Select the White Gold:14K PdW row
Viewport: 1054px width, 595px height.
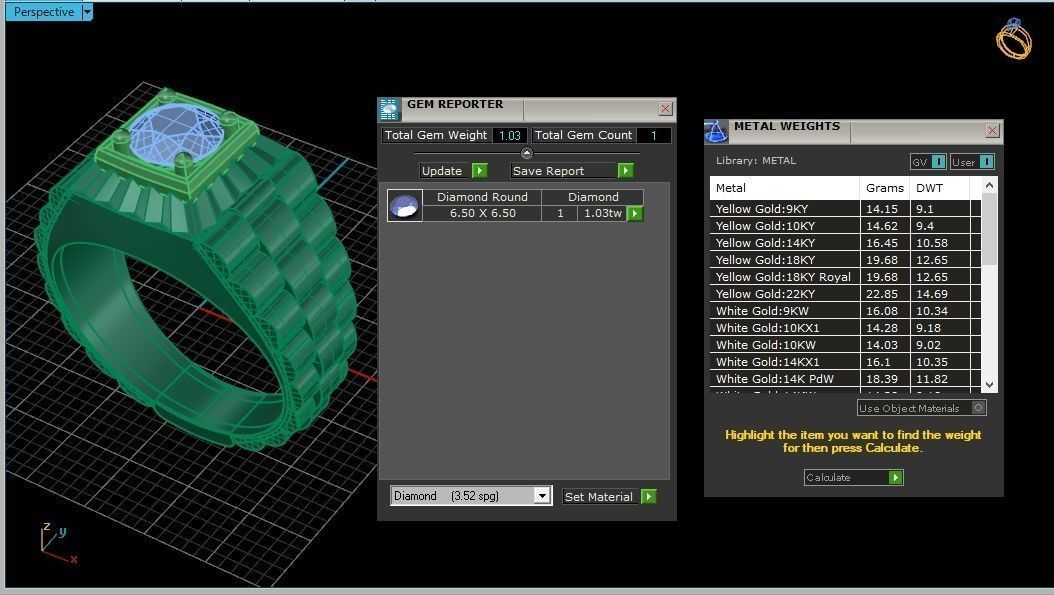coord(845,379)
